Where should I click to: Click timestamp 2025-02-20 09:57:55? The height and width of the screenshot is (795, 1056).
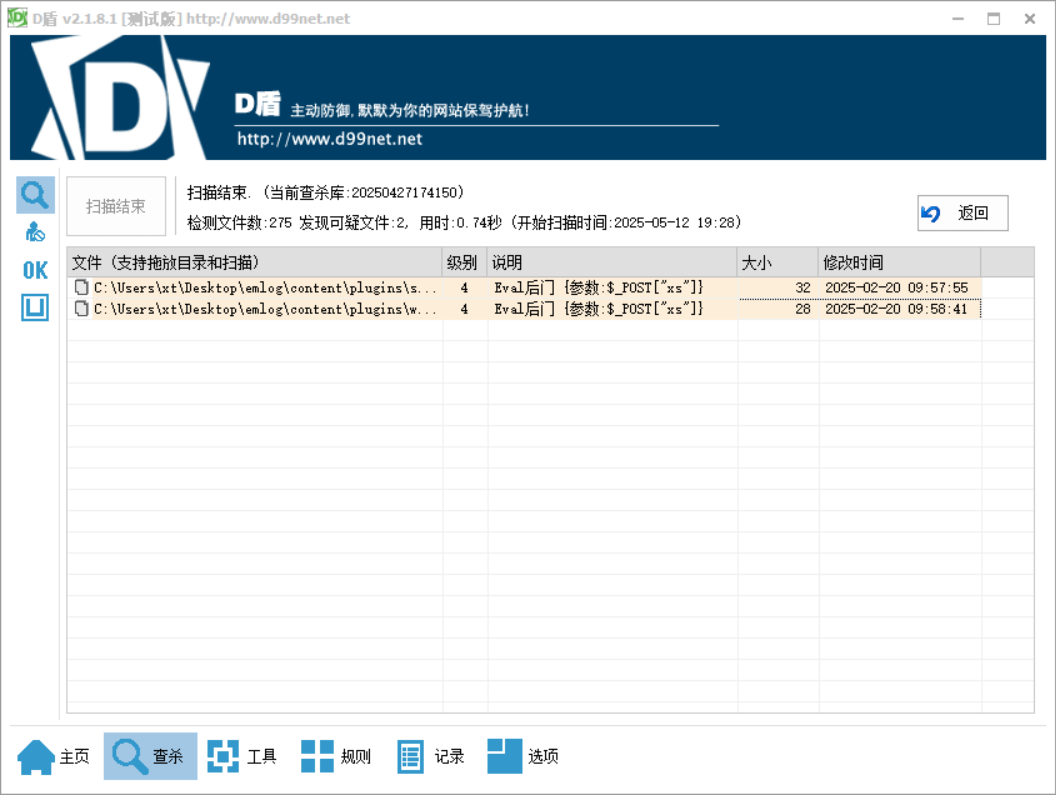coord(896,288)
